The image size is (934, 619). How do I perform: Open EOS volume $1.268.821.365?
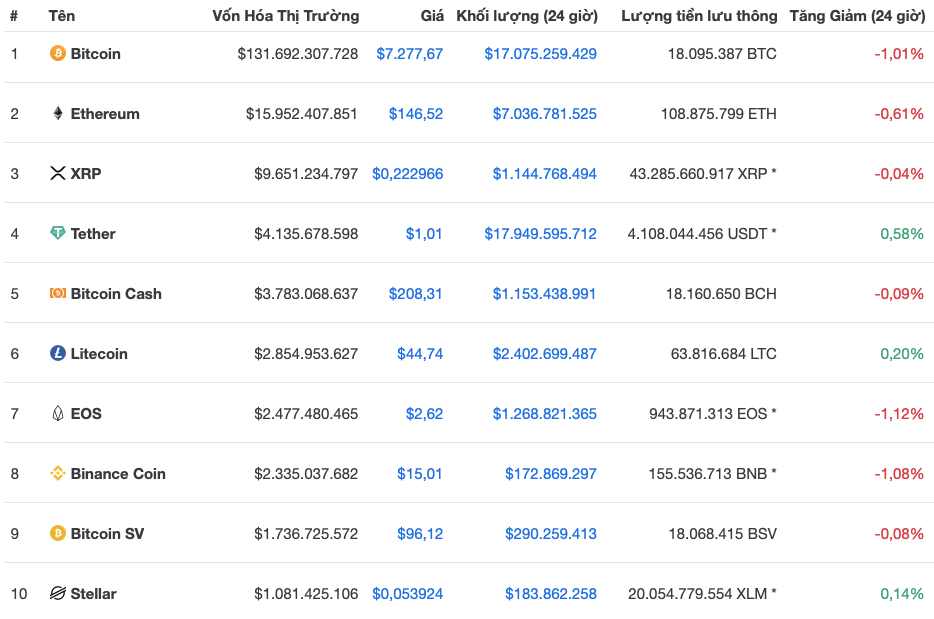click(x=544, y=413)
